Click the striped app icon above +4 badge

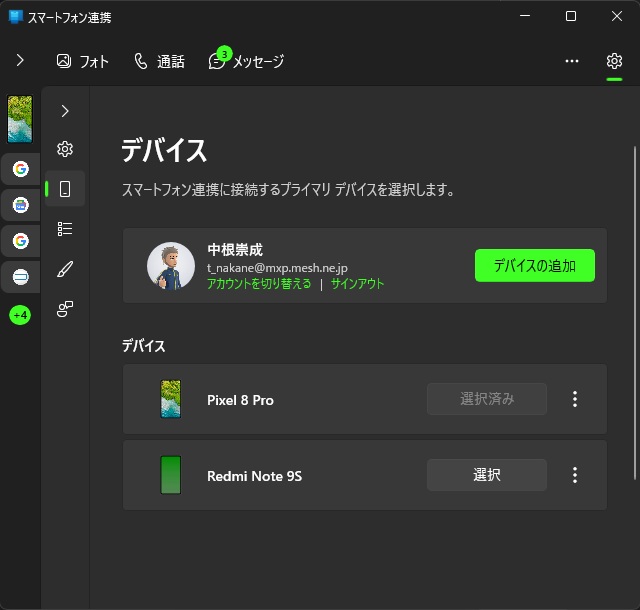pos(20,277)
